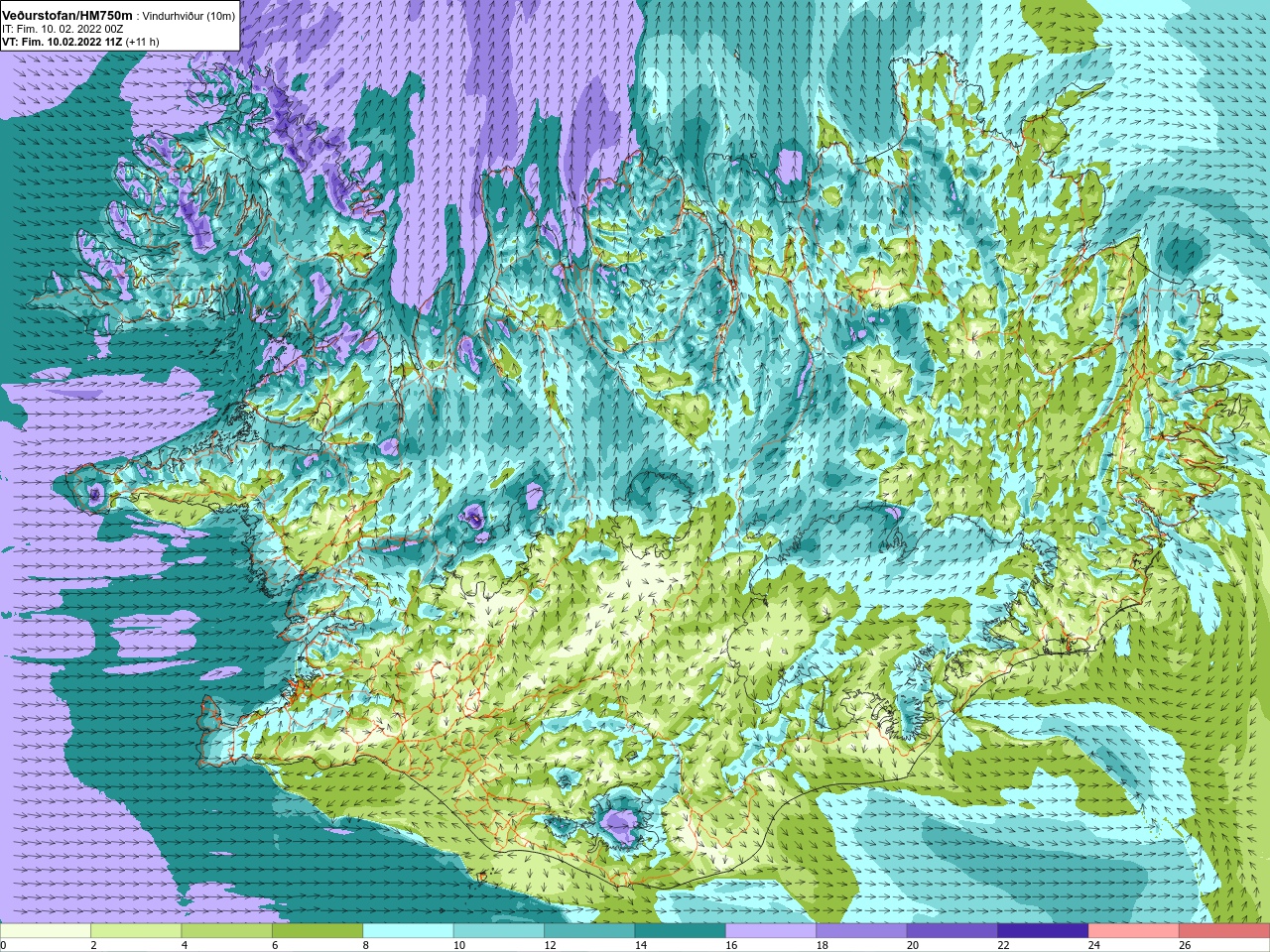The width and height of the screenshot is (1270, 952).
Task: Click the legend value 12
Action: tap(550, 945)
